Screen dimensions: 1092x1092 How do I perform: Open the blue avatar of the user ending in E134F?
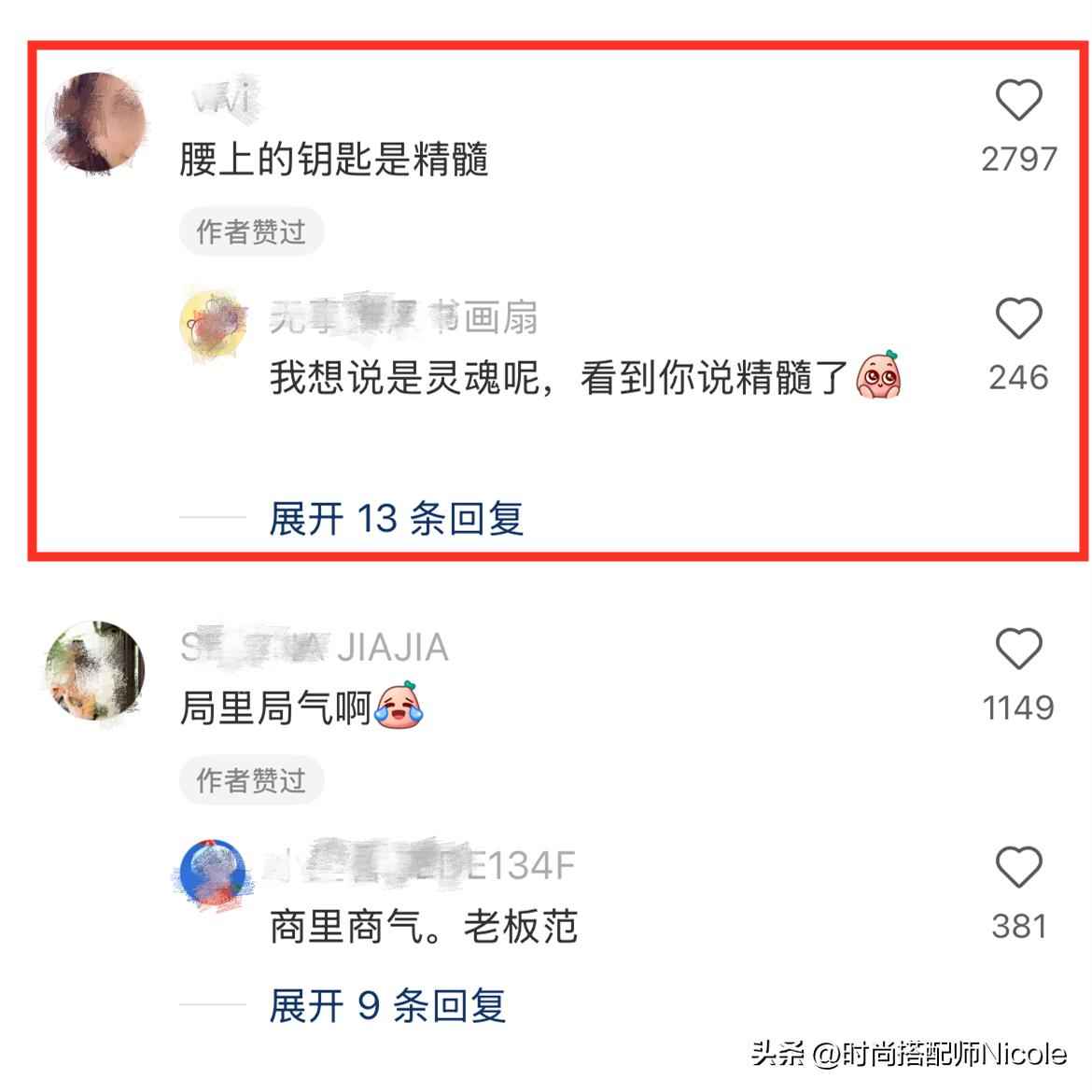213,874
